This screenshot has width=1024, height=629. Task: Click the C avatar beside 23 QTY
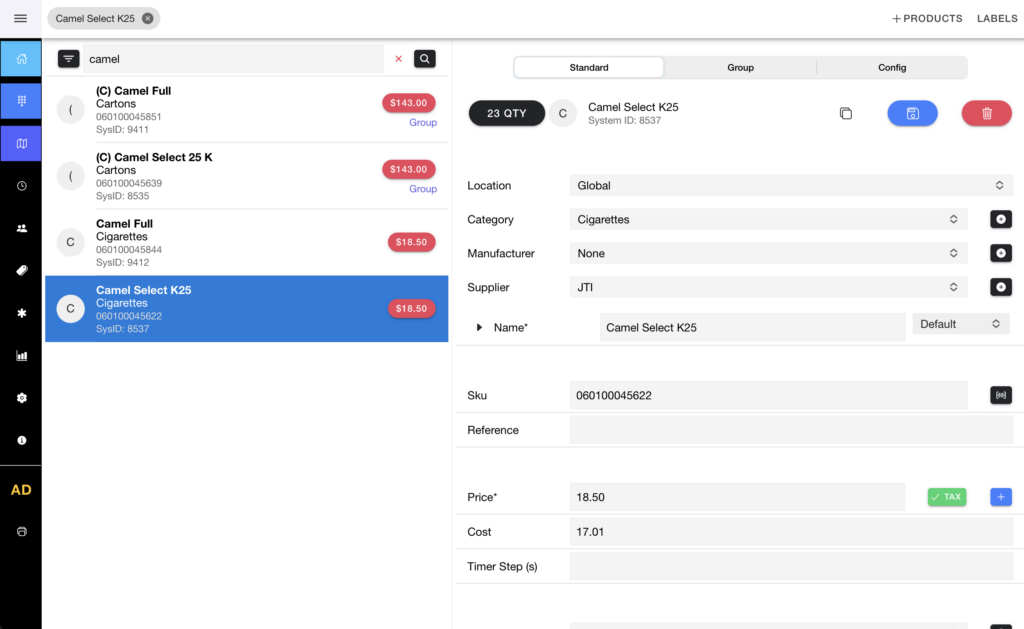(562, 114)
